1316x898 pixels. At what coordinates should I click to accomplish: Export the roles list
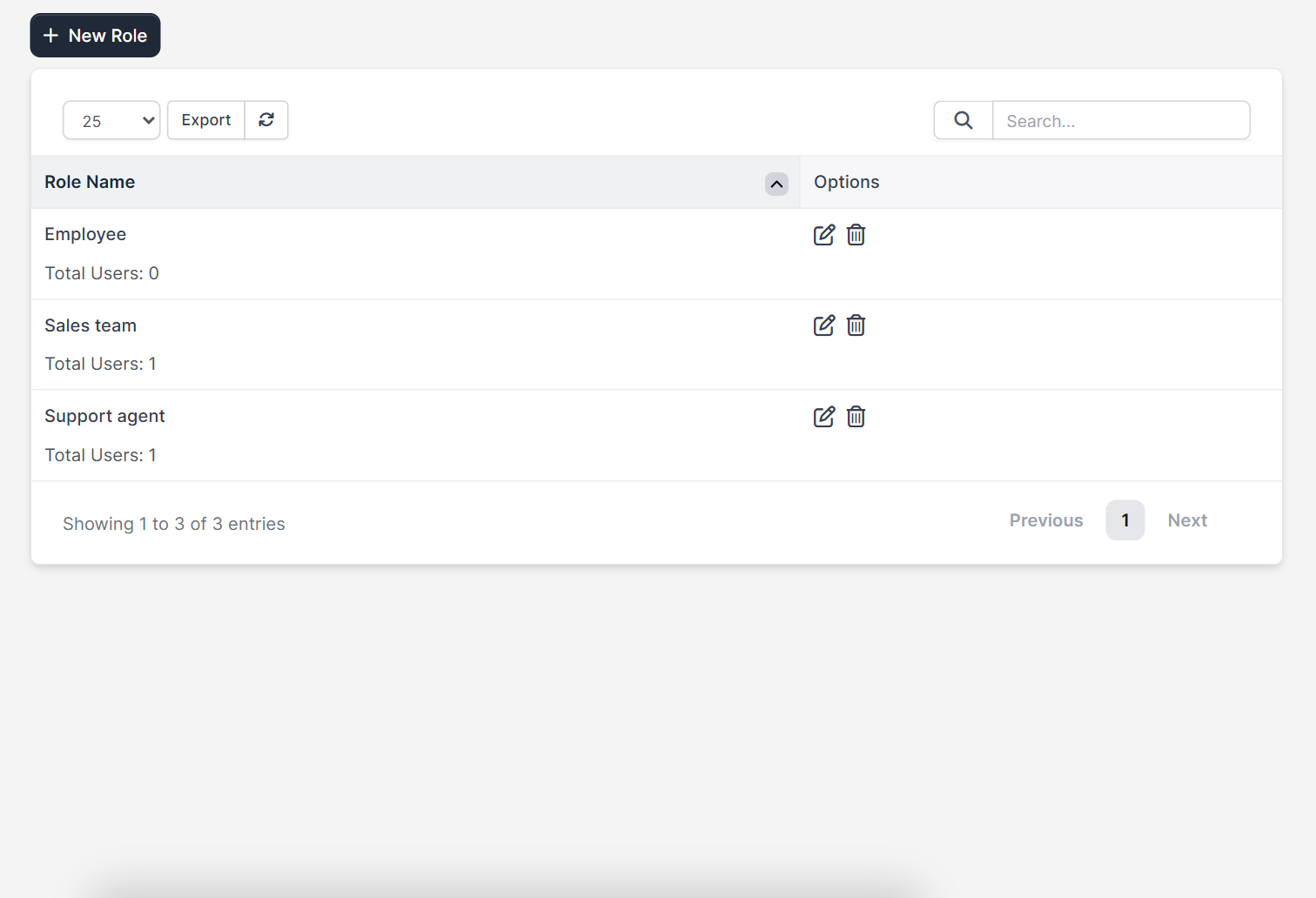[x=206, y=120]
